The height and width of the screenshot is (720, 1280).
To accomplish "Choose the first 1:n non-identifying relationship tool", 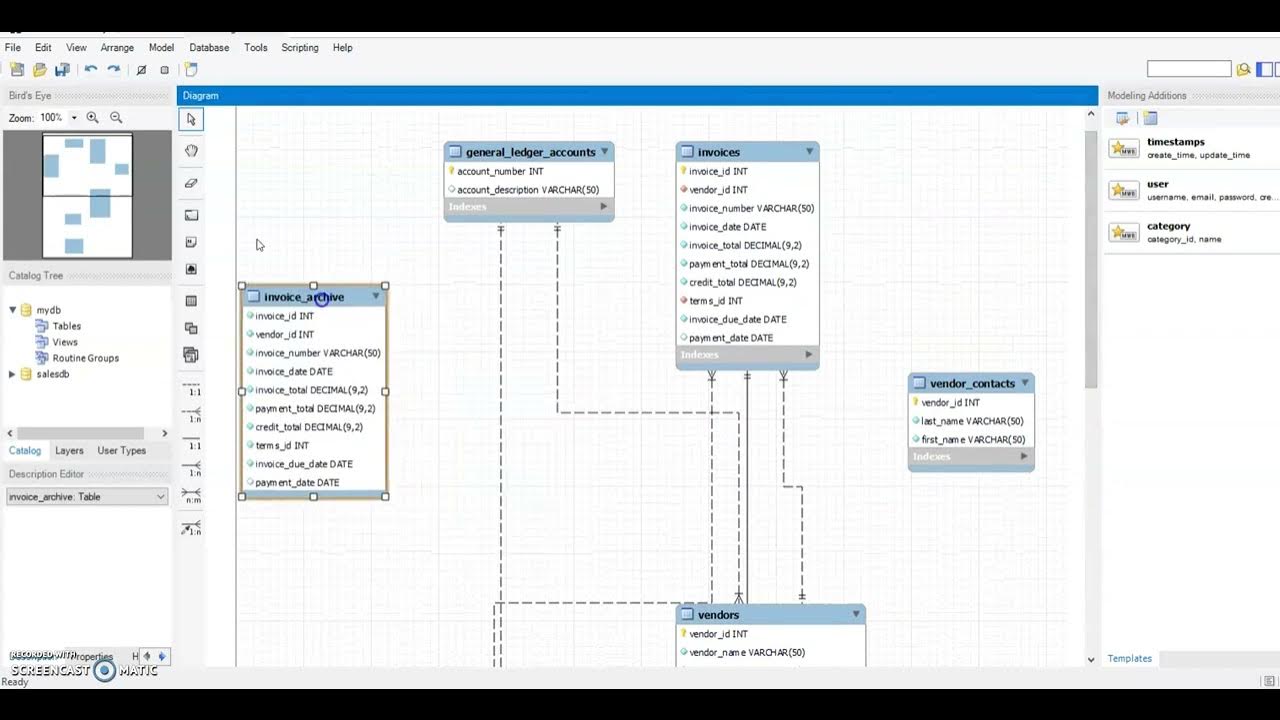I will coord(191,415).
